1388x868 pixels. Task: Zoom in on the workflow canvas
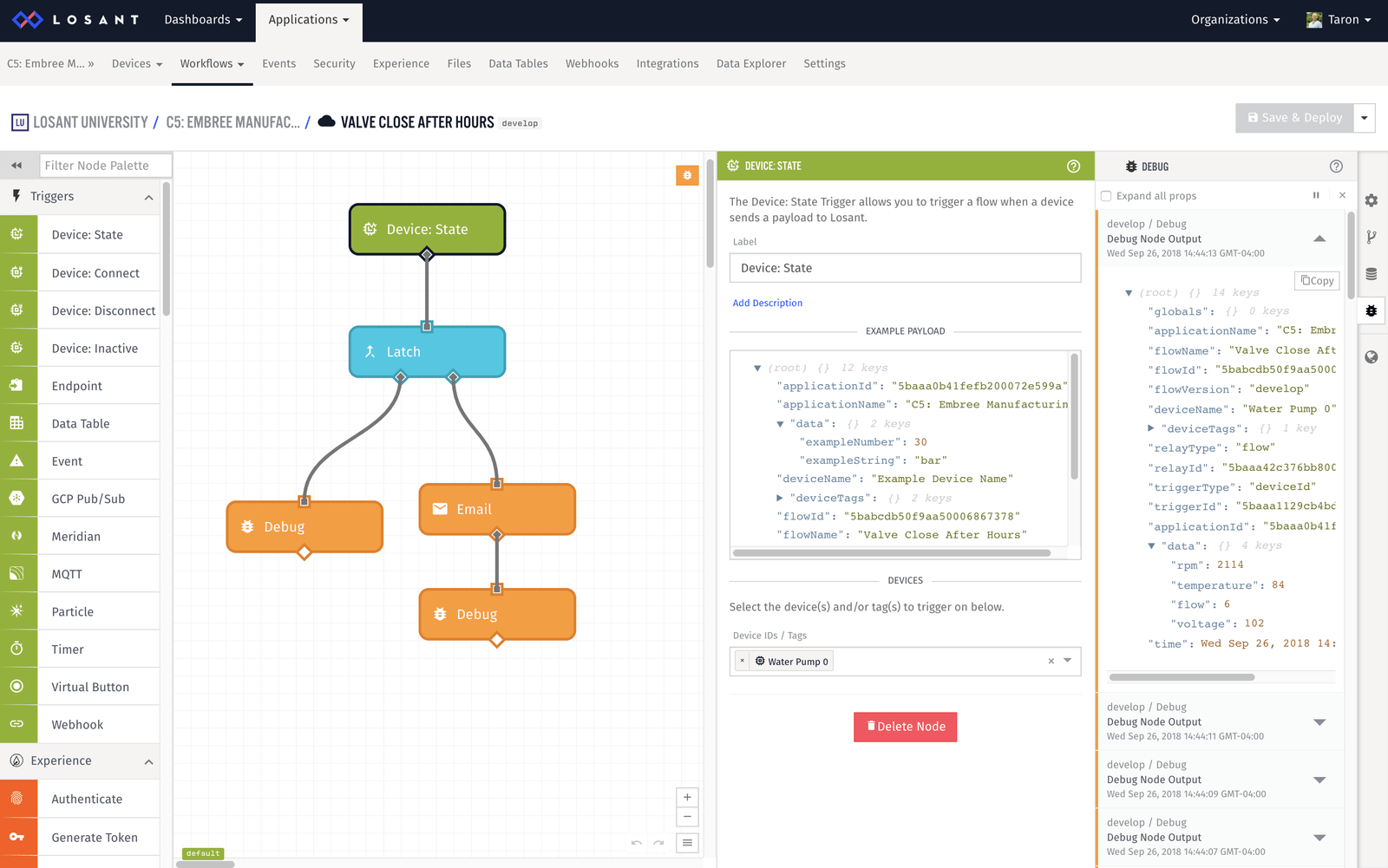(687, 797)
